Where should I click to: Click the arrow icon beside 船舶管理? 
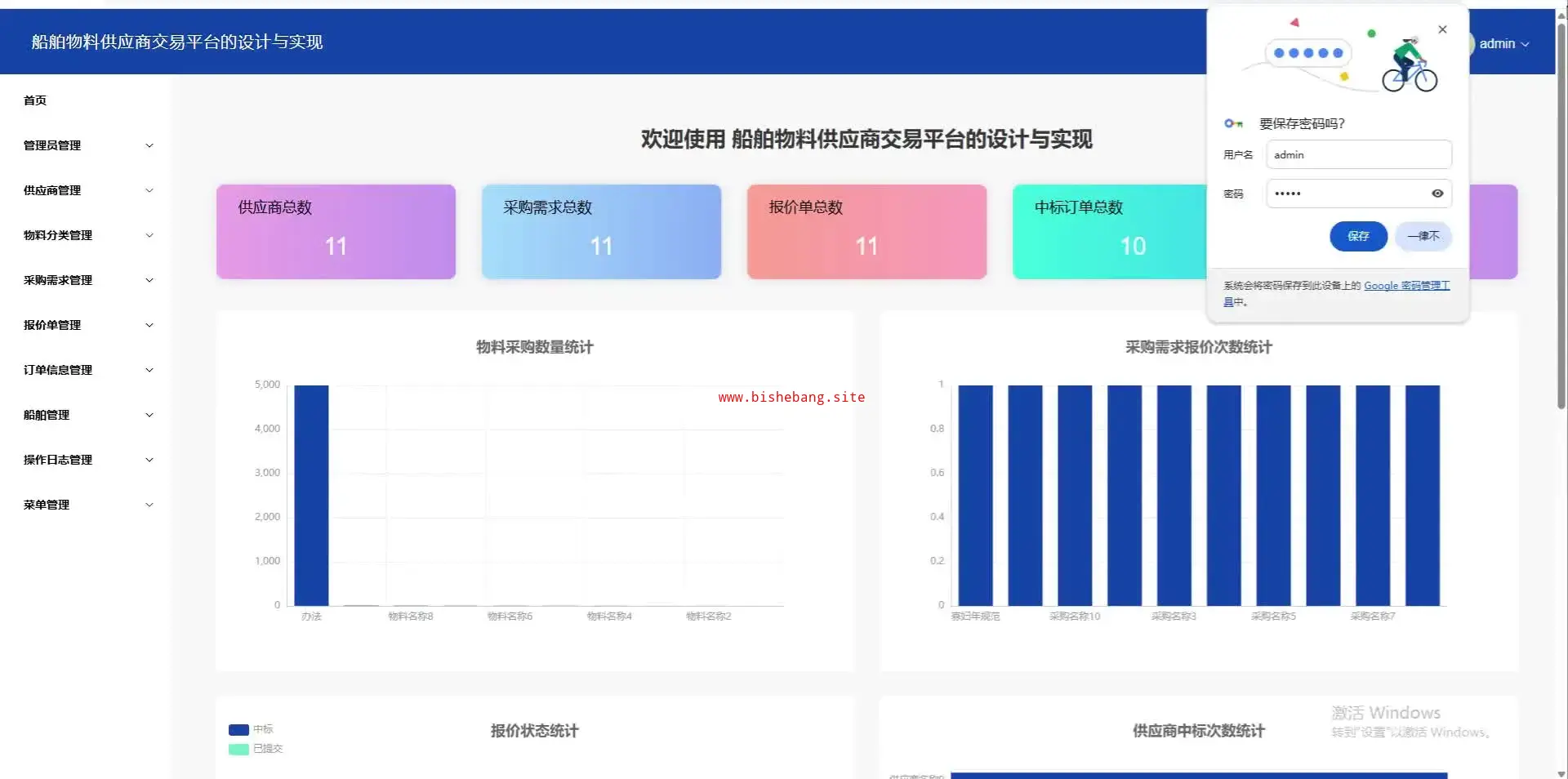(149, 415)
